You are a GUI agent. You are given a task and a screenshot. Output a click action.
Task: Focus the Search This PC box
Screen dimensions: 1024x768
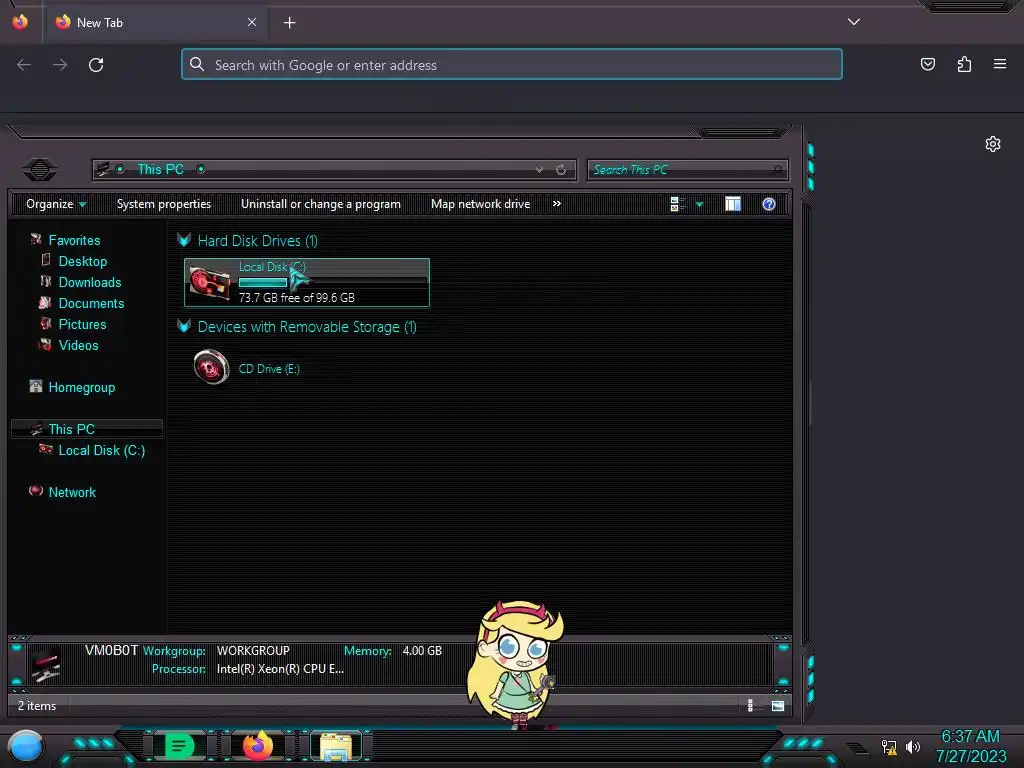687,170
